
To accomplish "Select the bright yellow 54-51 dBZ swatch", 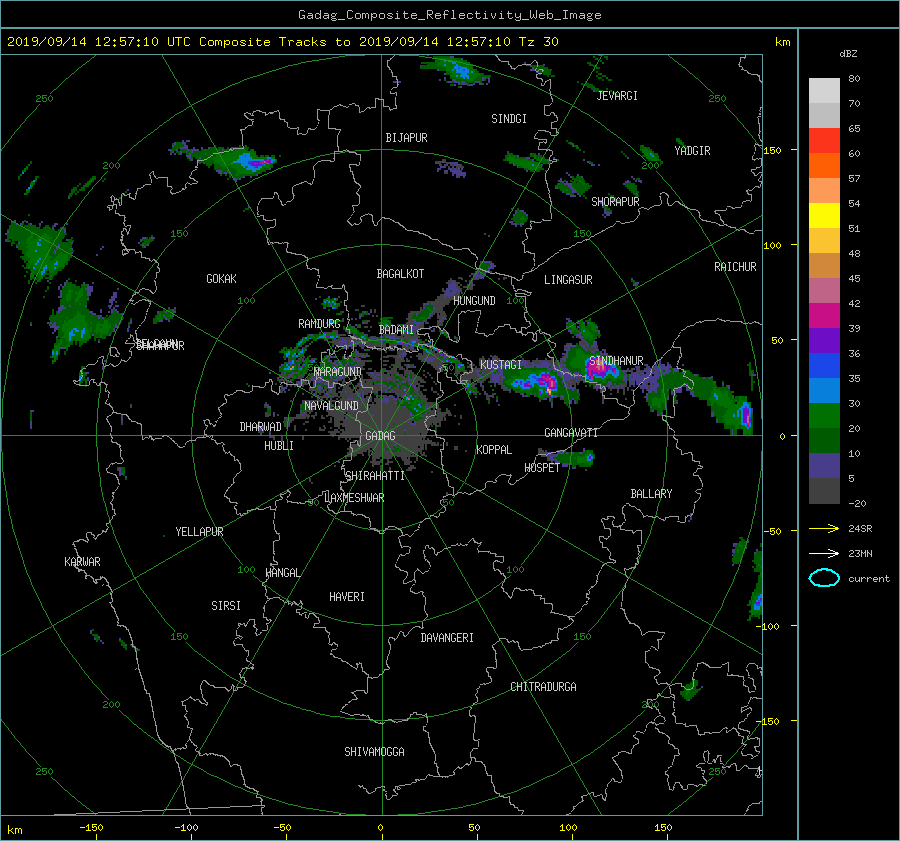I will tap(824, 215).
